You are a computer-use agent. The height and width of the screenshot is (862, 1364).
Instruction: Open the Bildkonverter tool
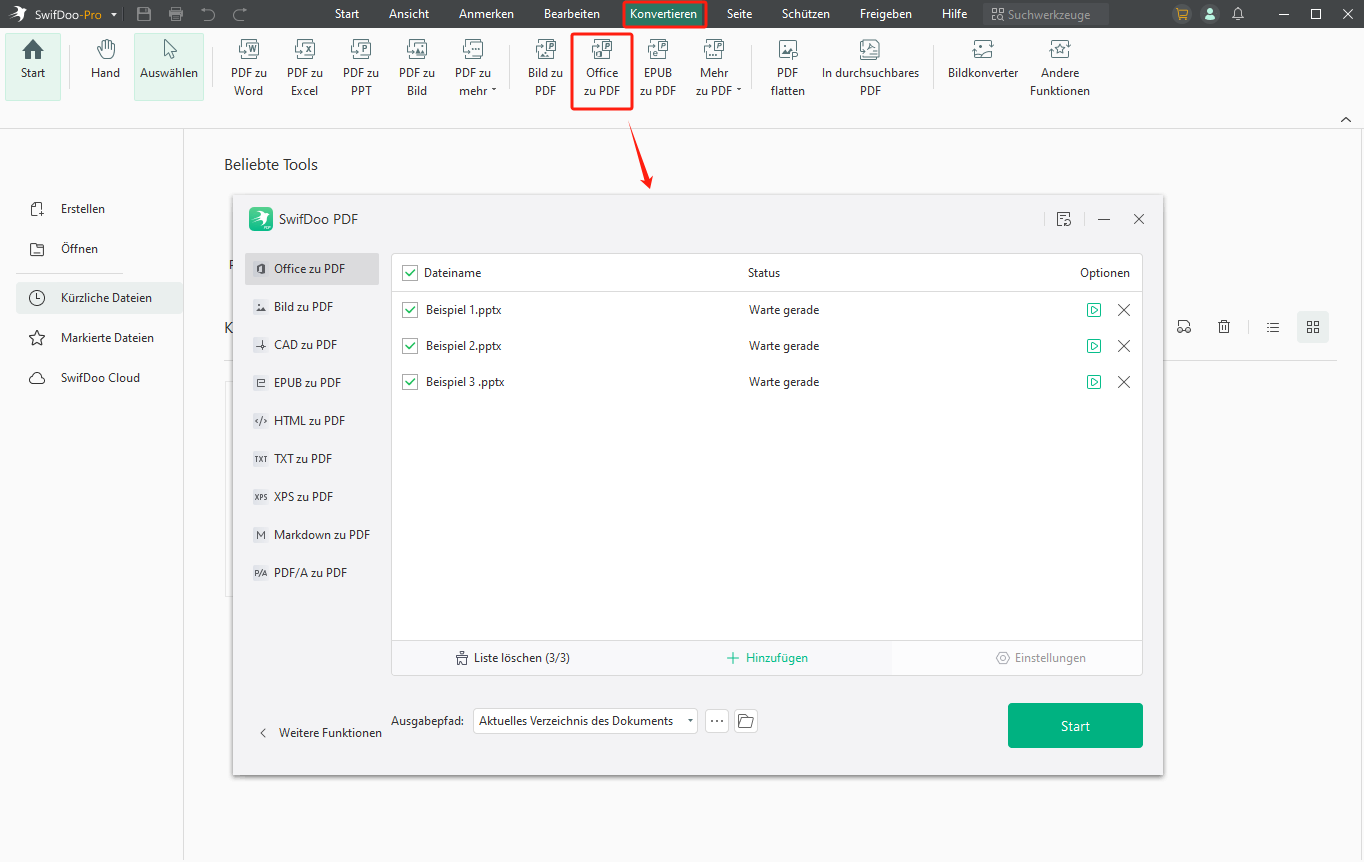(983, 60)
